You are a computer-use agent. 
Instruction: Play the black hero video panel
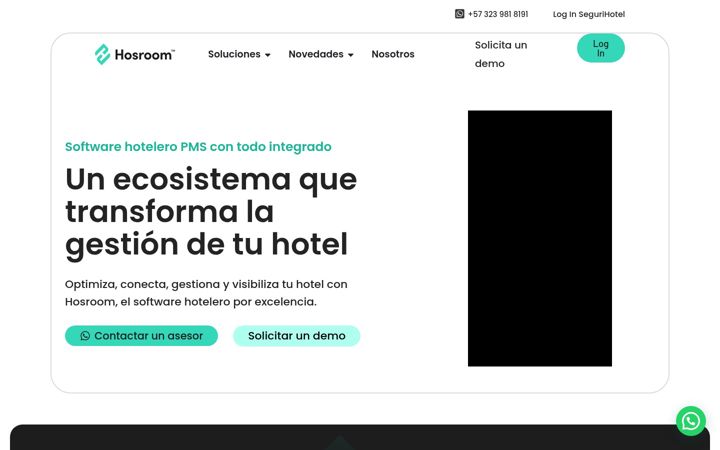coord(540,238)
